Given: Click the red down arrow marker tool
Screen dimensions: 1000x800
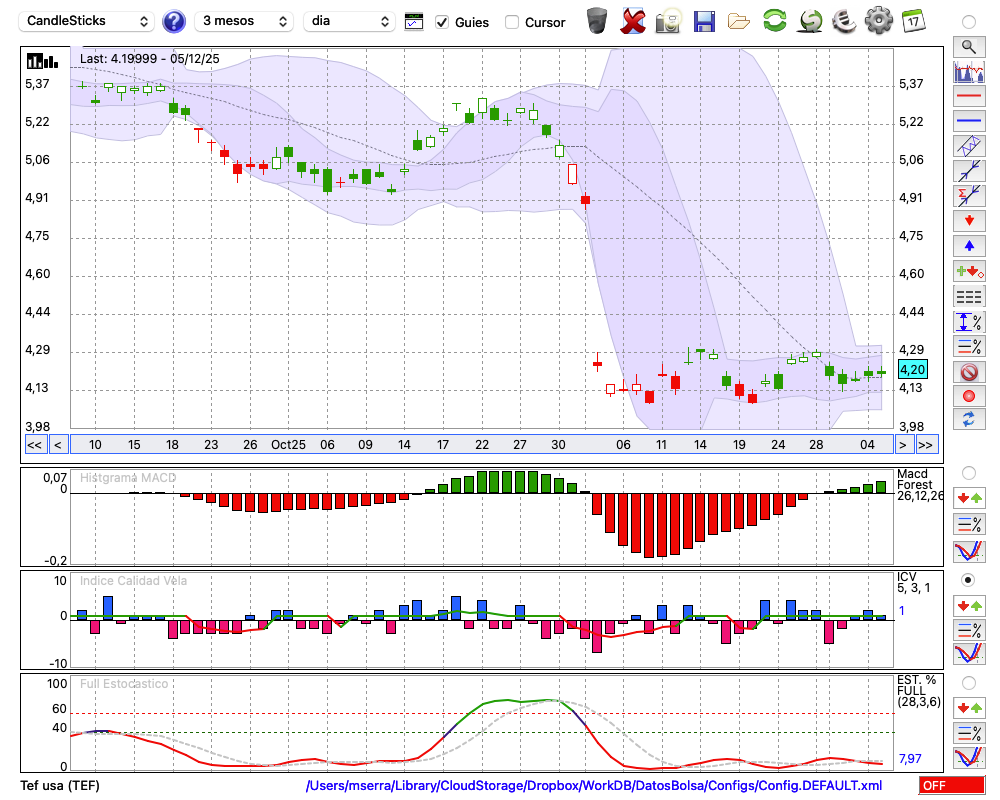Looking at the screenshot, I should [x=968, y=220].
